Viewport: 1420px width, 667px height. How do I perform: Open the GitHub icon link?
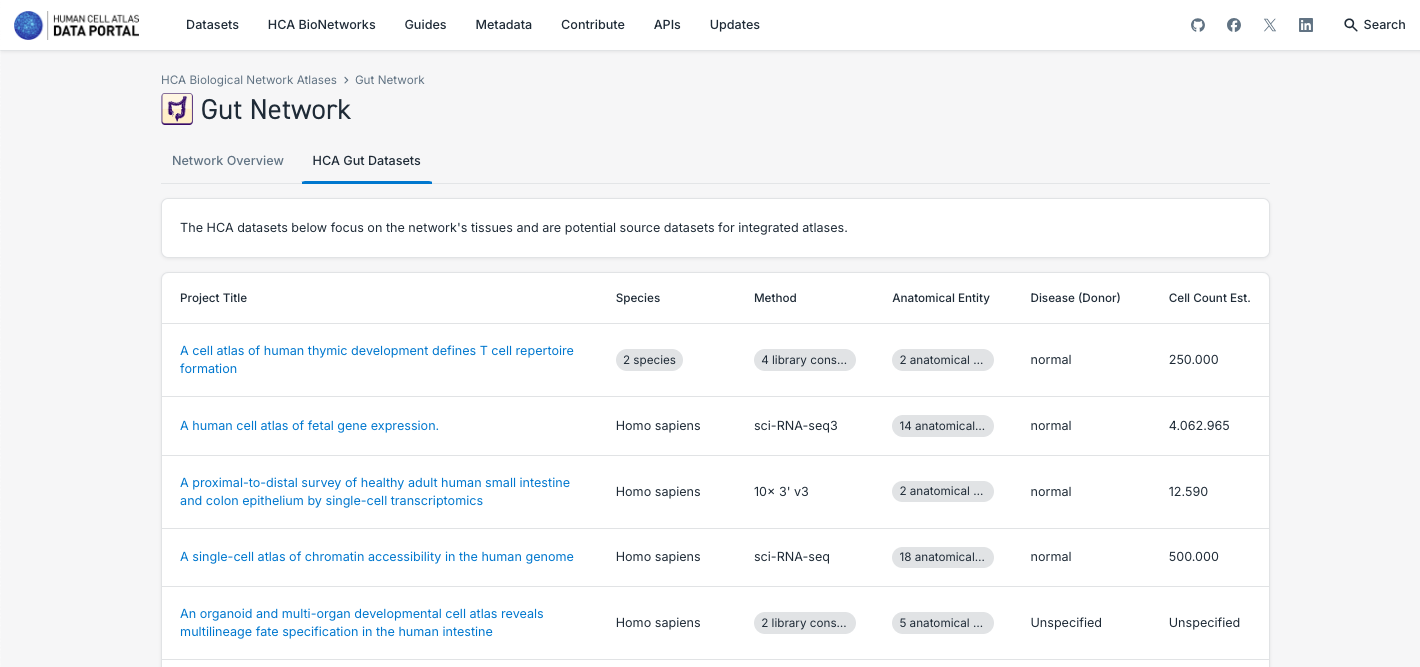pyautogui.click(x=1198, y=25)
